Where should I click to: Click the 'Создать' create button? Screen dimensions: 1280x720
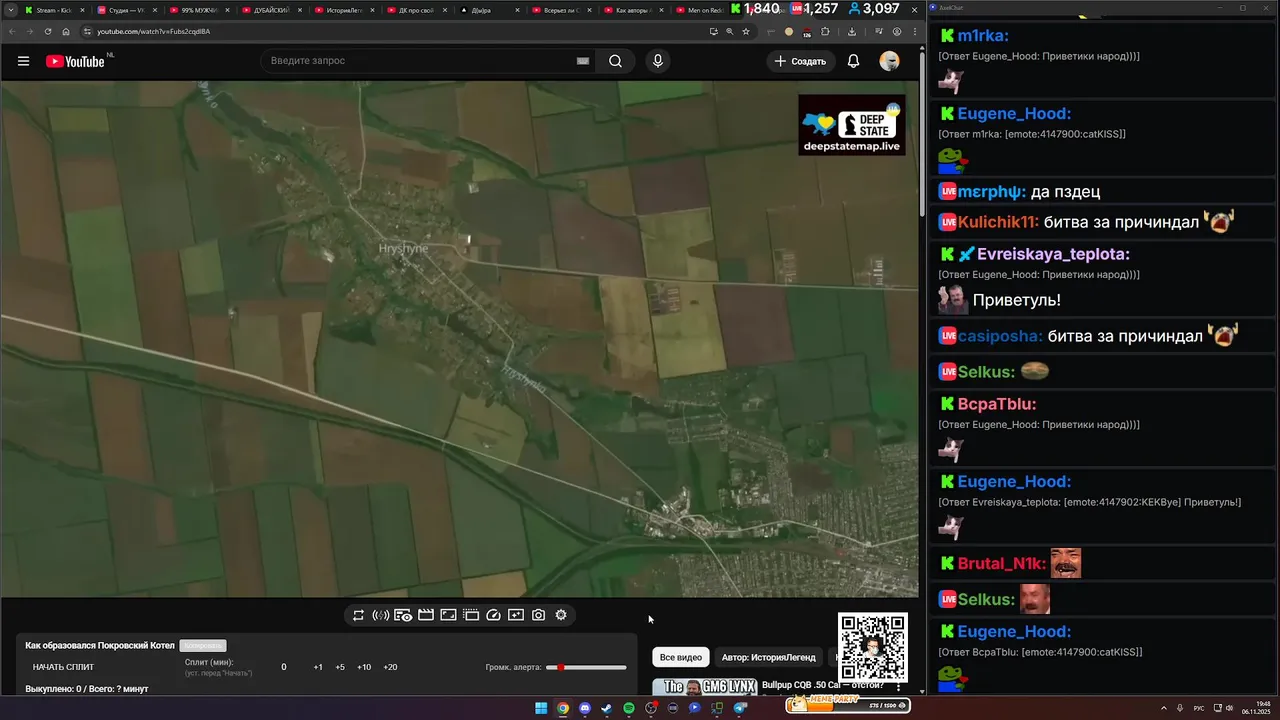pyautogui.click(x=800, y=61)
